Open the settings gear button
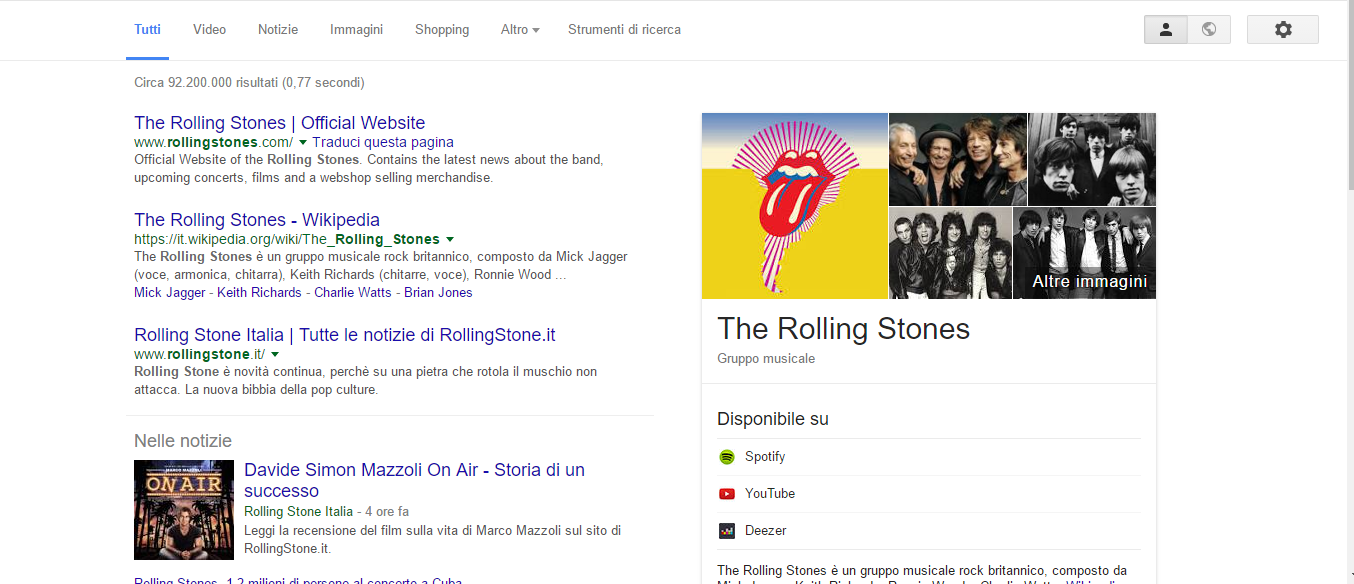Image resolution: width=1354 pixels, height=584 pixels. tap(1283, 30)
